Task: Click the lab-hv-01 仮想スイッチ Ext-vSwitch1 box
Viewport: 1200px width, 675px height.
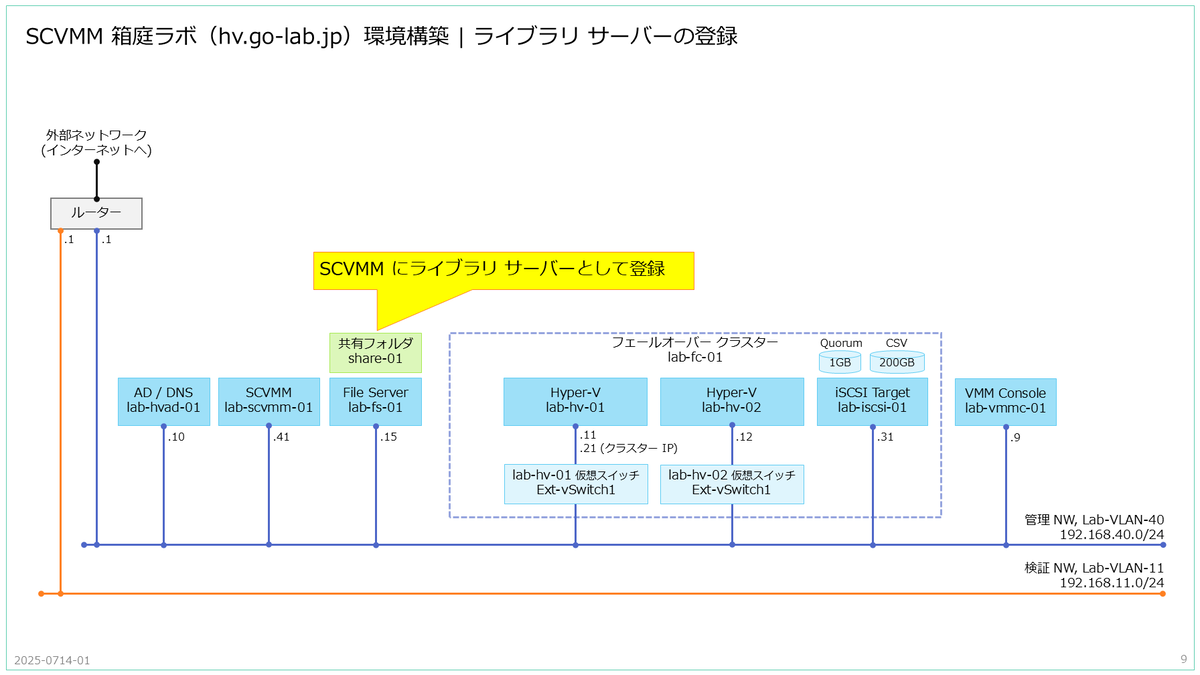Action: point(575,483)
